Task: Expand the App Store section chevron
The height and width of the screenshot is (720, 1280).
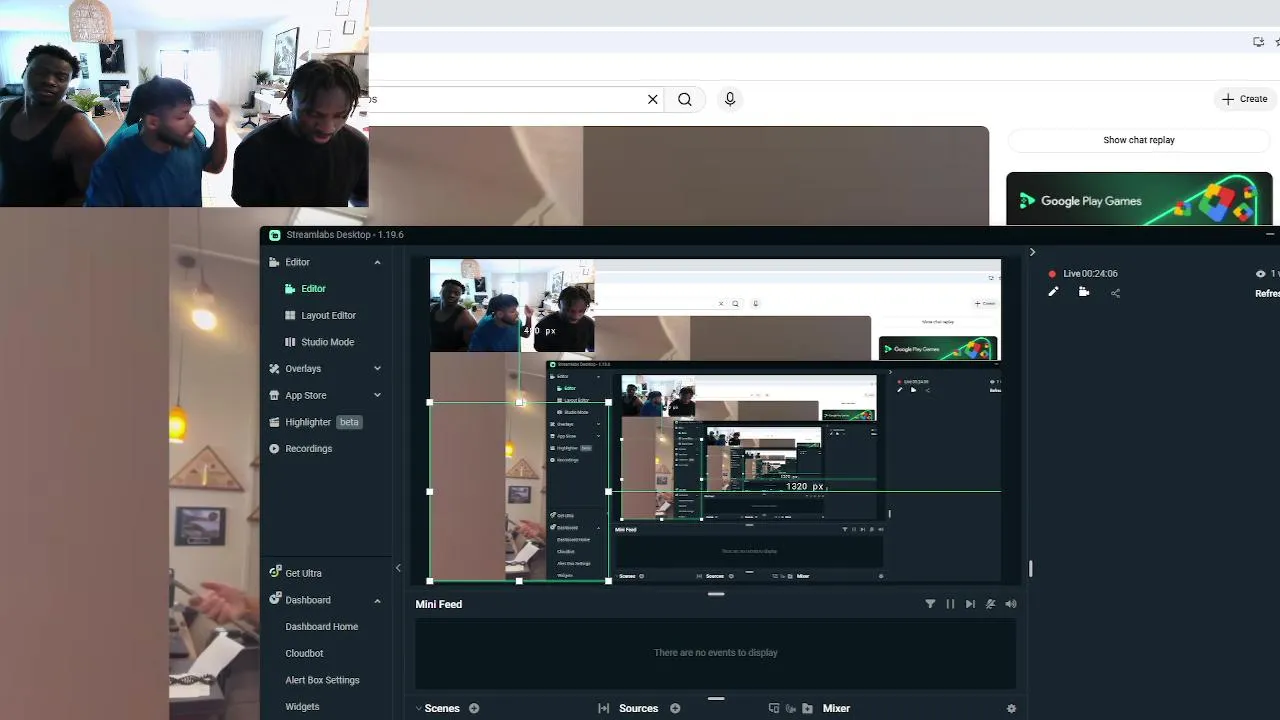Action: pos(377,395)
